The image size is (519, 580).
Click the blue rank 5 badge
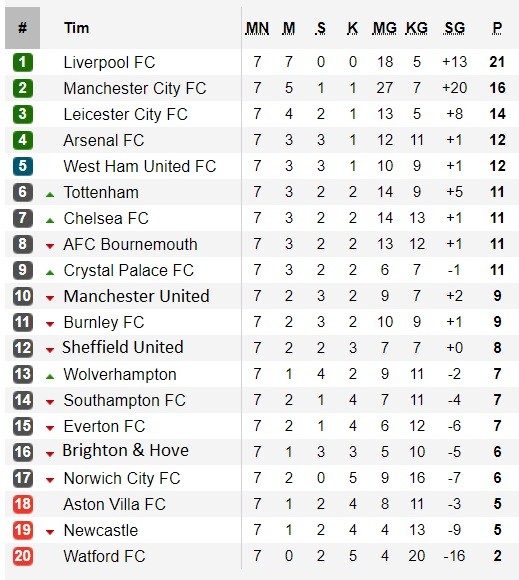click(x=23, y=166)
